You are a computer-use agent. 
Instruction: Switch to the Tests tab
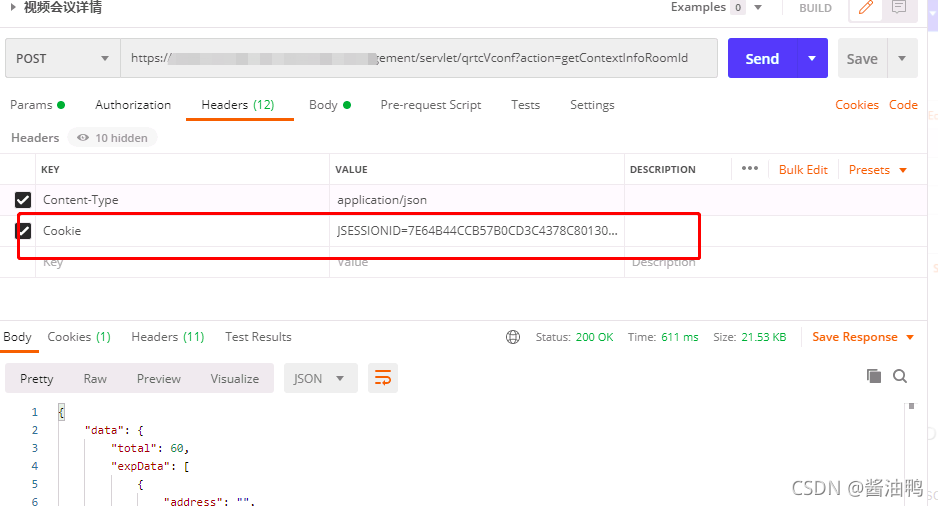click(525, 105)
